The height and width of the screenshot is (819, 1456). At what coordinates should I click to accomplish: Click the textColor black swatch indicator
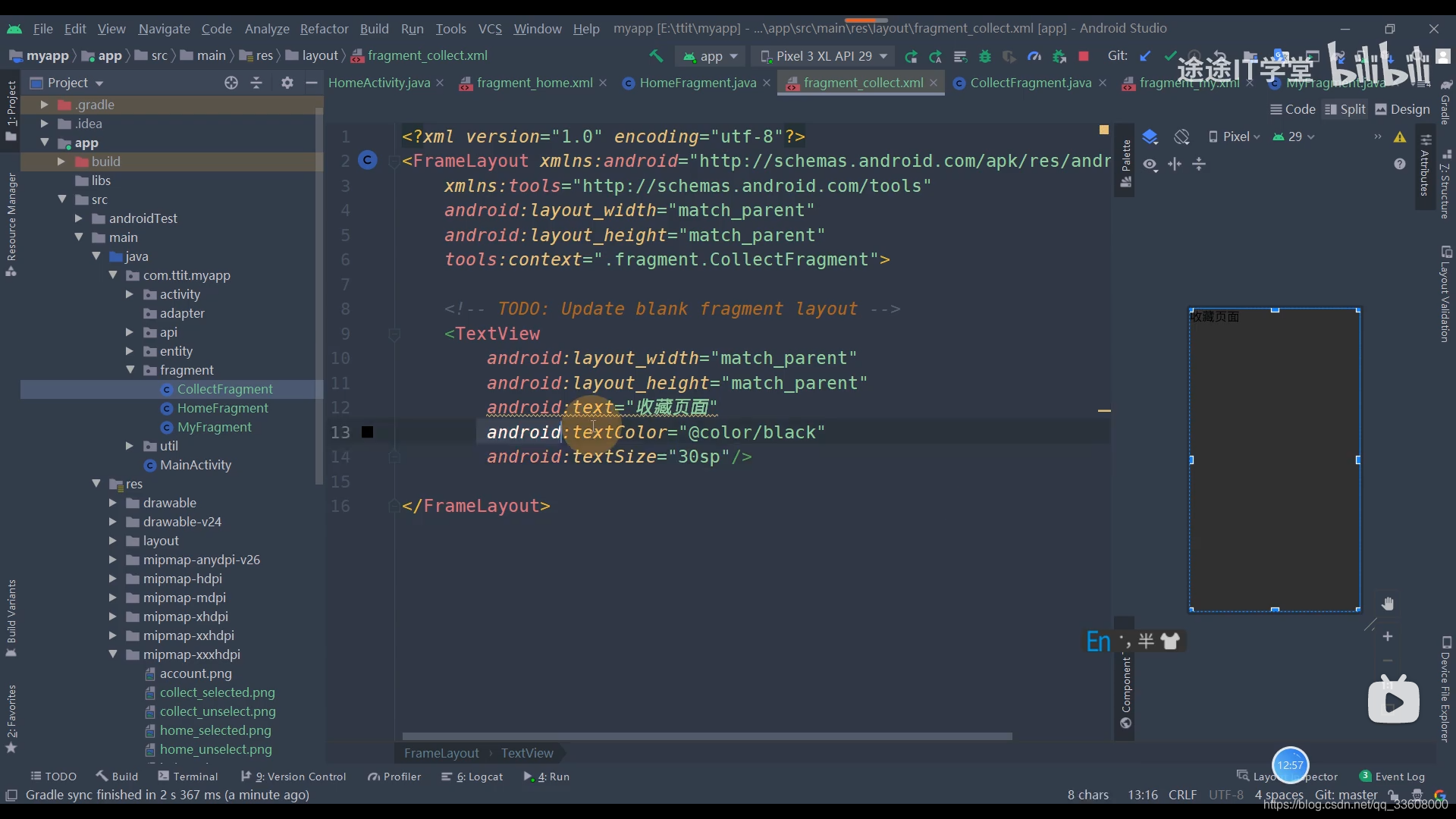point(368,432)
